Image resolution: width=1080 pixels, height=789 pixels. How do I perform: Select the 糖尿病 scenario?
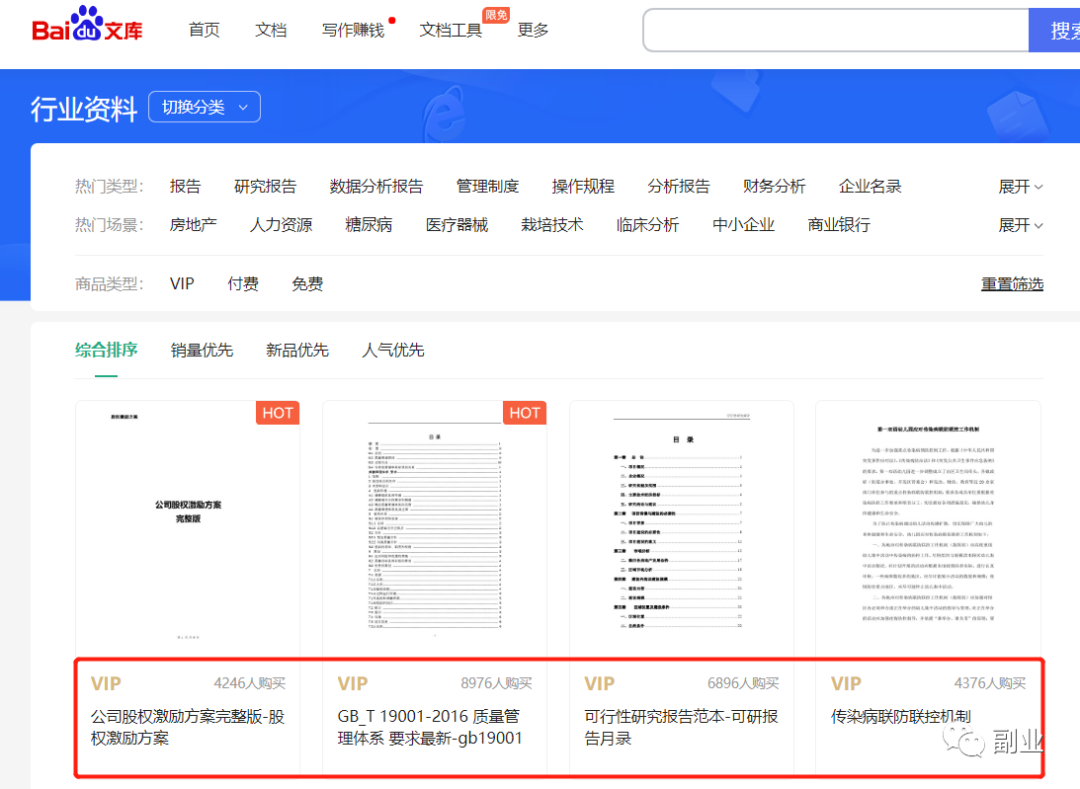[368, 225]
